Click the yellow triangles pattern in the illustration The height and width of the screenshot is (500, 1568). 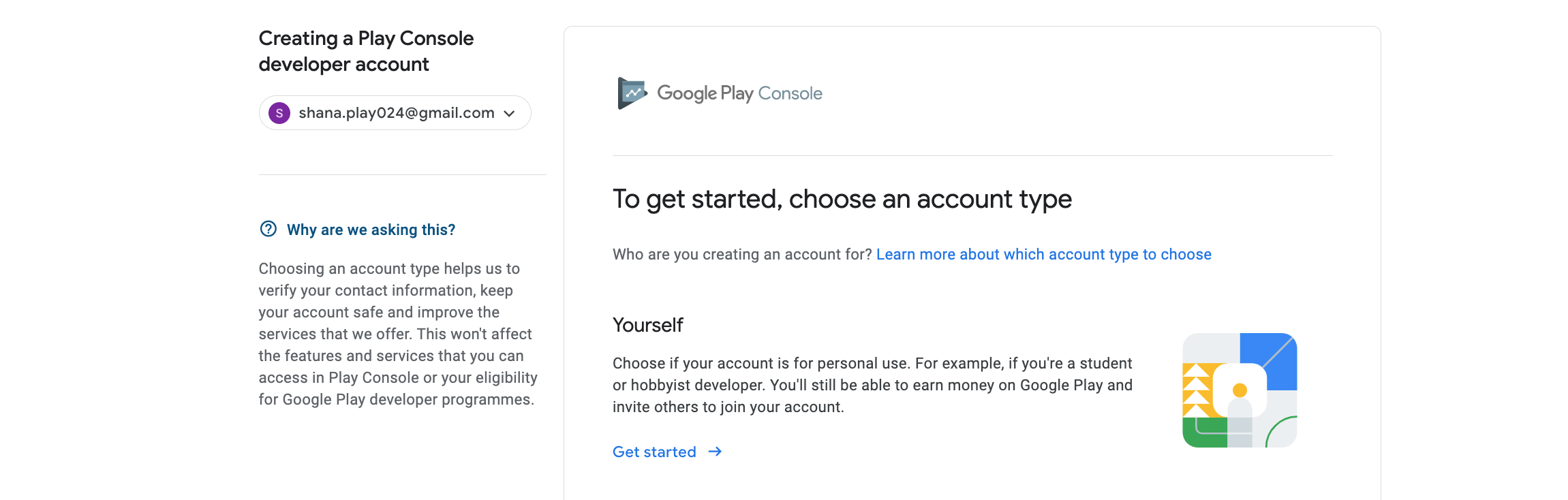pos(1196,390)
